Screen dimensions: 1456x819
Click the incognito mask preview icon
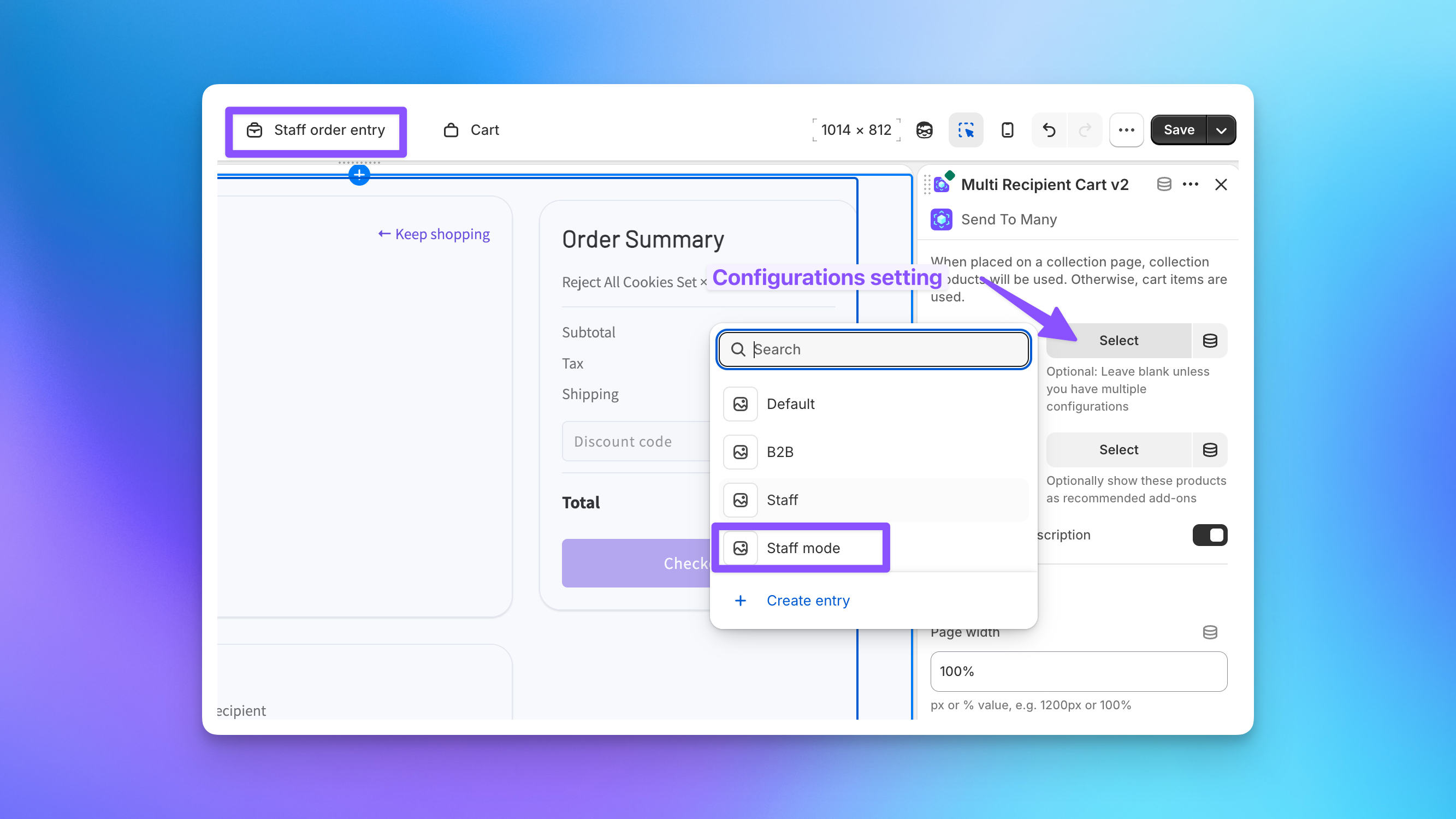coord(924,130)
